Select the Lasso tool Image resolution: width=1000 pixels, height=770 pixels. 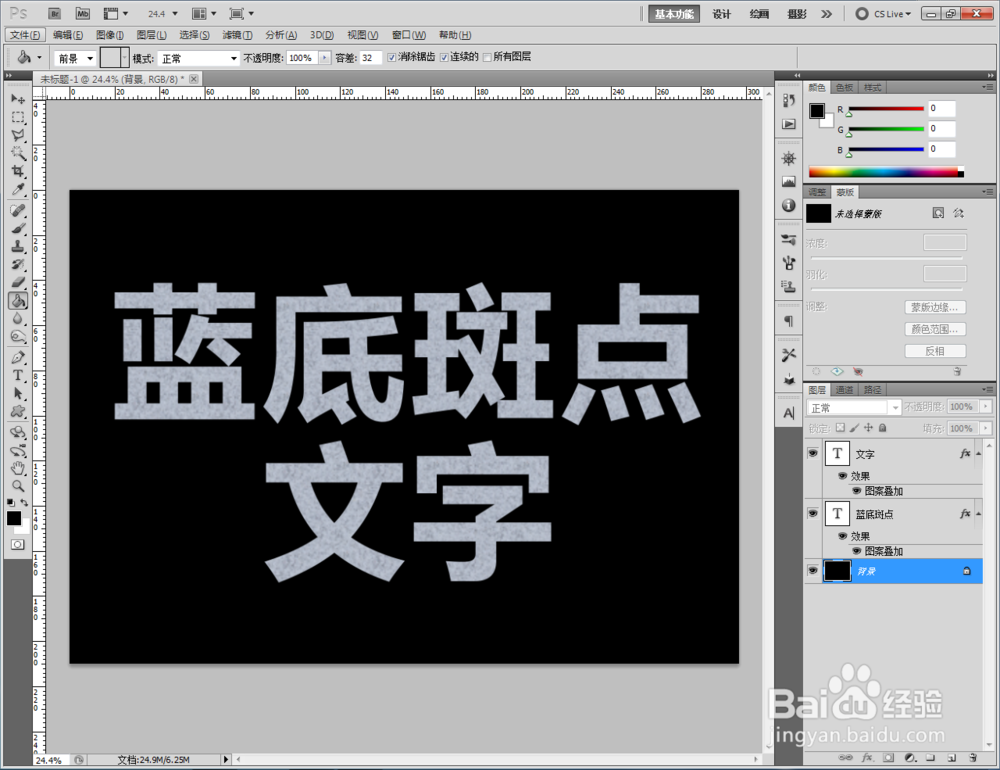18,135
